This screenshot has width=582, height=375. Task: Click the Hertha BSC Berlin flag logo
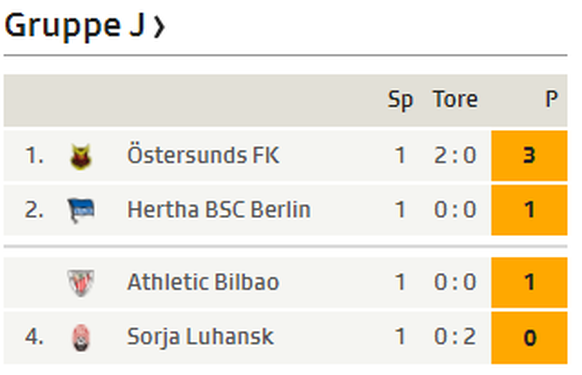coord(81,210)
